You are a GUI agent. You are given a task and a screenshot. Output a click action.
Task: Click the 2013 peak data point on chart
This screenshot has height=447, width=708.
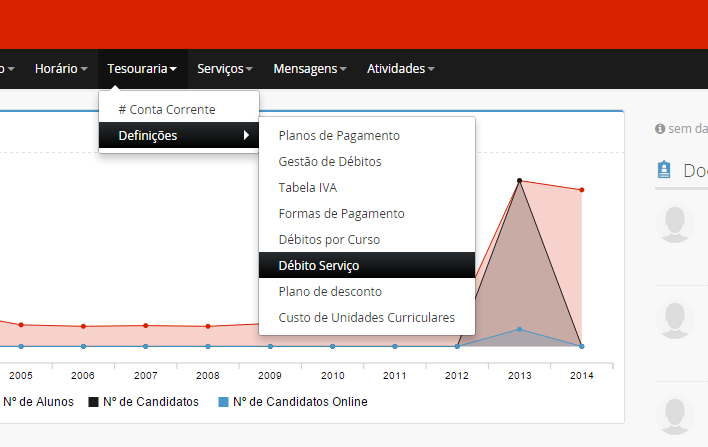[x=519, y=180]
